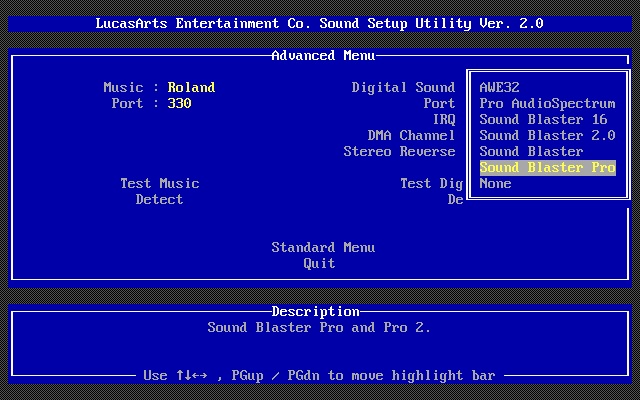
Task: Click the highlighted Sound Blaster Pro entry
Action: tap(547, 167)
